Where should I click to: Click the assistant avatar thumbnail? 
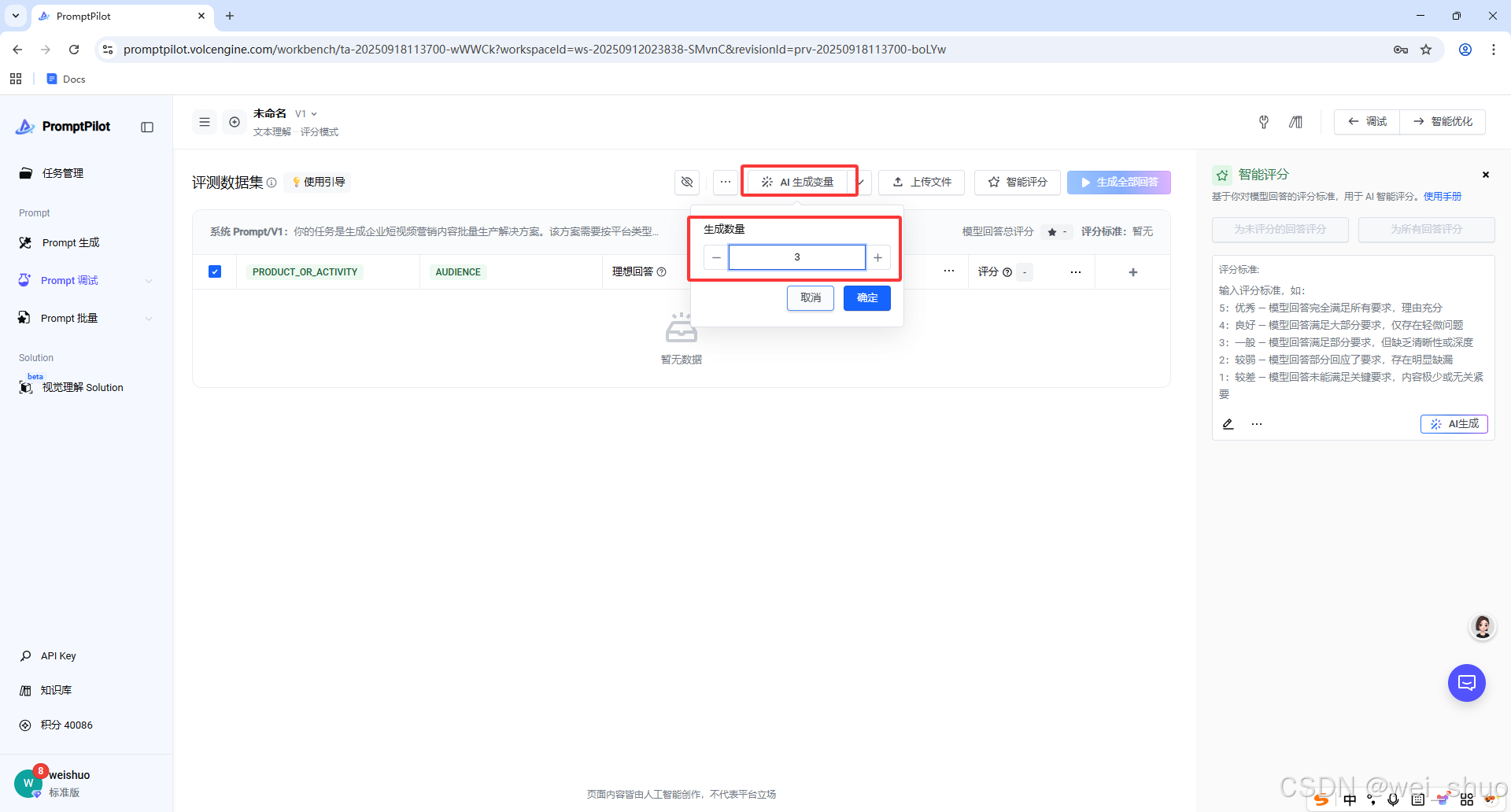[x=1483, y=627]
